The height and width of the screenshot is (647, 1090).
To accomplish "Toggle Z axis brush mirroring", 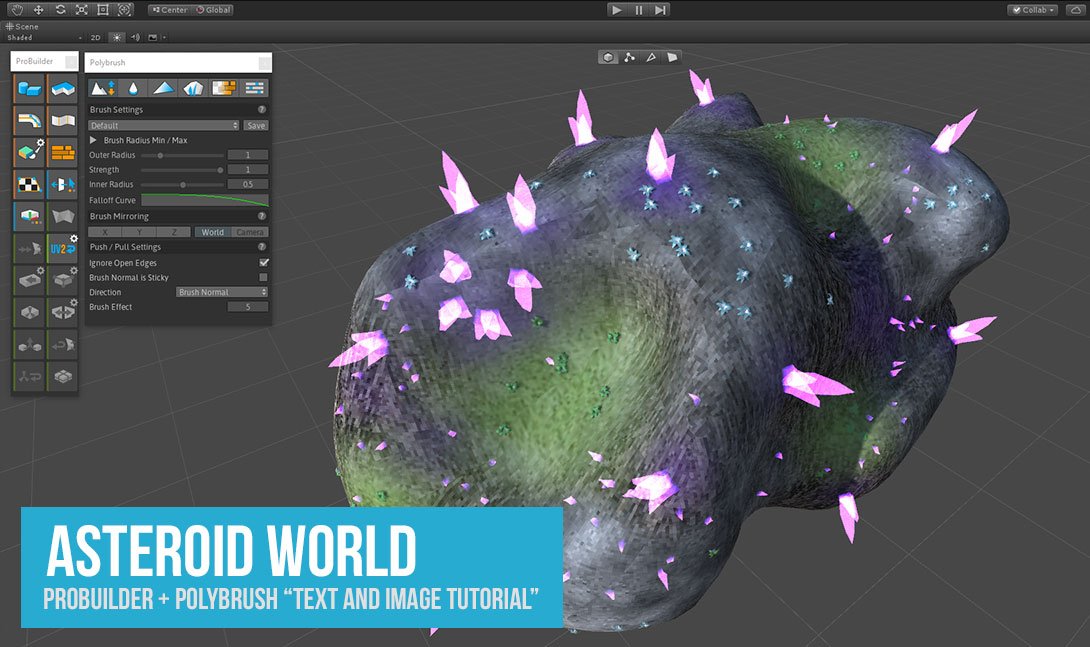I will pyautogui.click(x=174, y=232).
